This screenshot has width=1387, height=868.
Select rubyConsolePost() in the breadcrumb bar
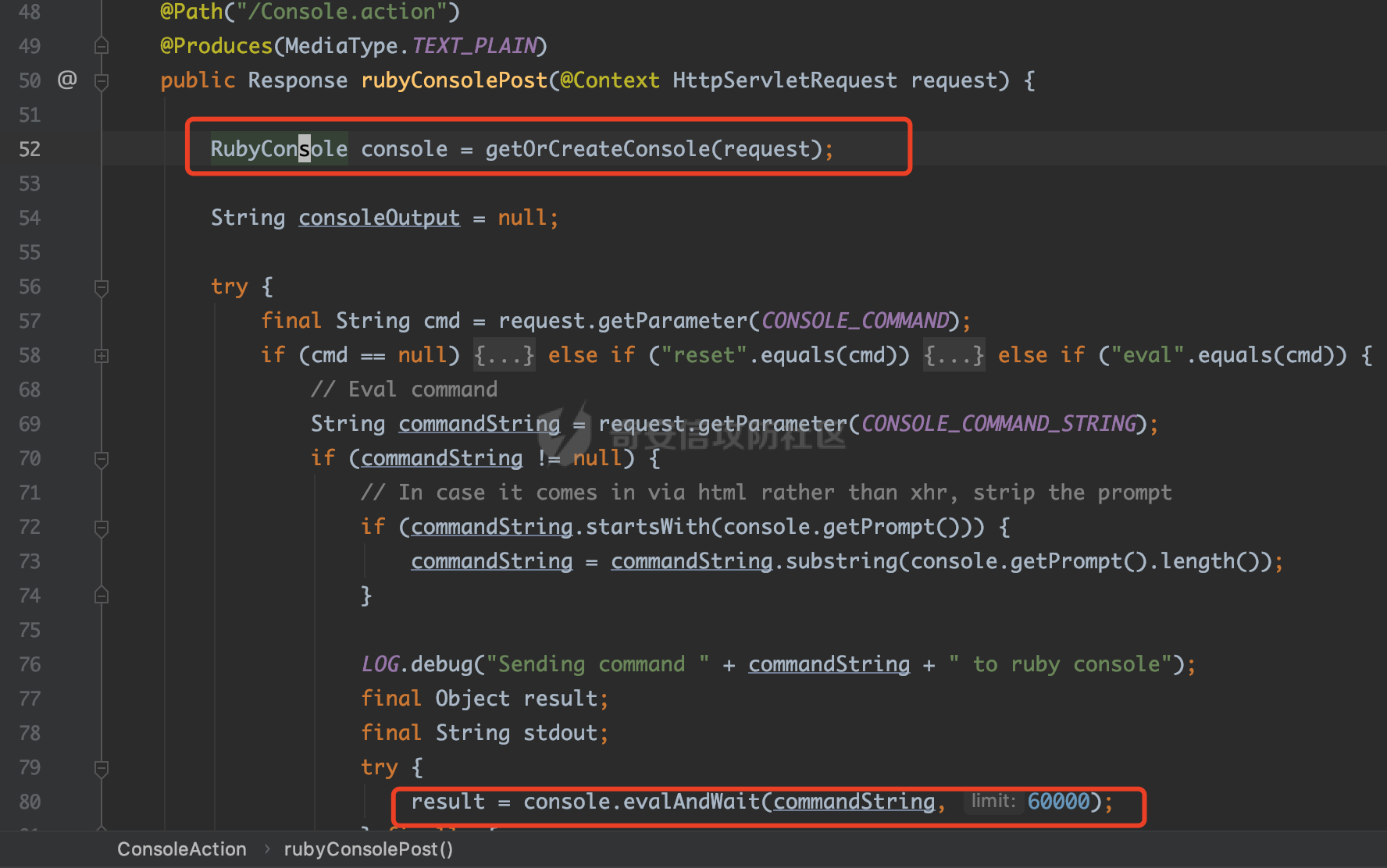368,849
